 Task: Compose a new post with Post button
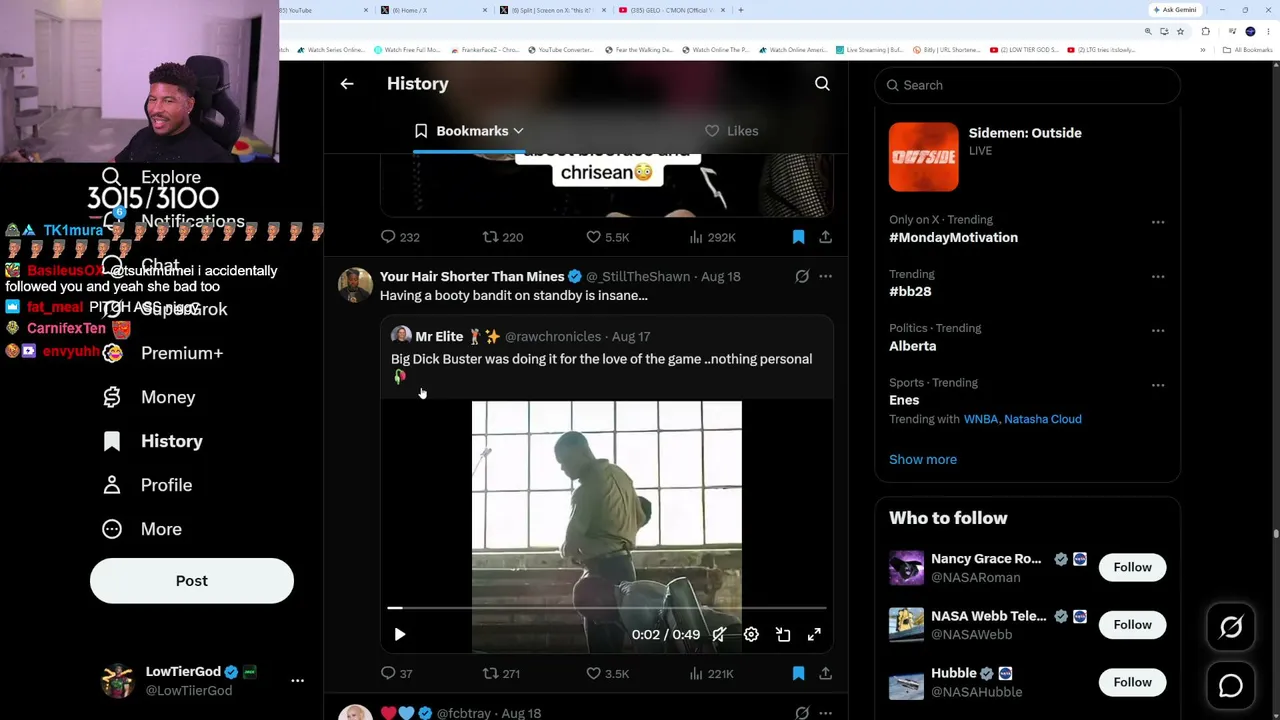click(192, 581)
